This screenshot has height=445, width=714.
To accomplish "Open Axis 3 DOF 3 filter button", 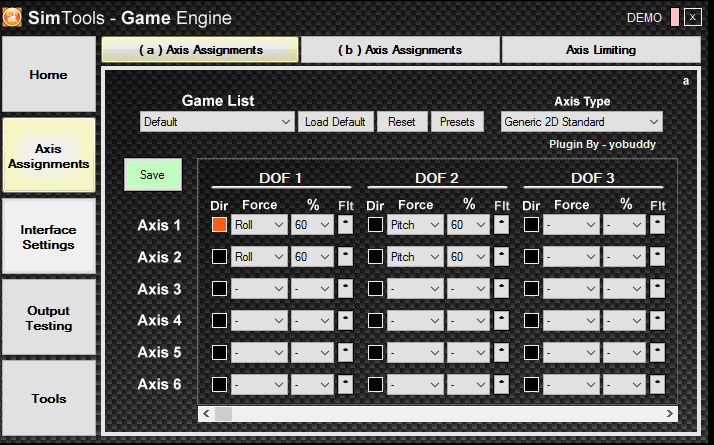I will 657,288.
